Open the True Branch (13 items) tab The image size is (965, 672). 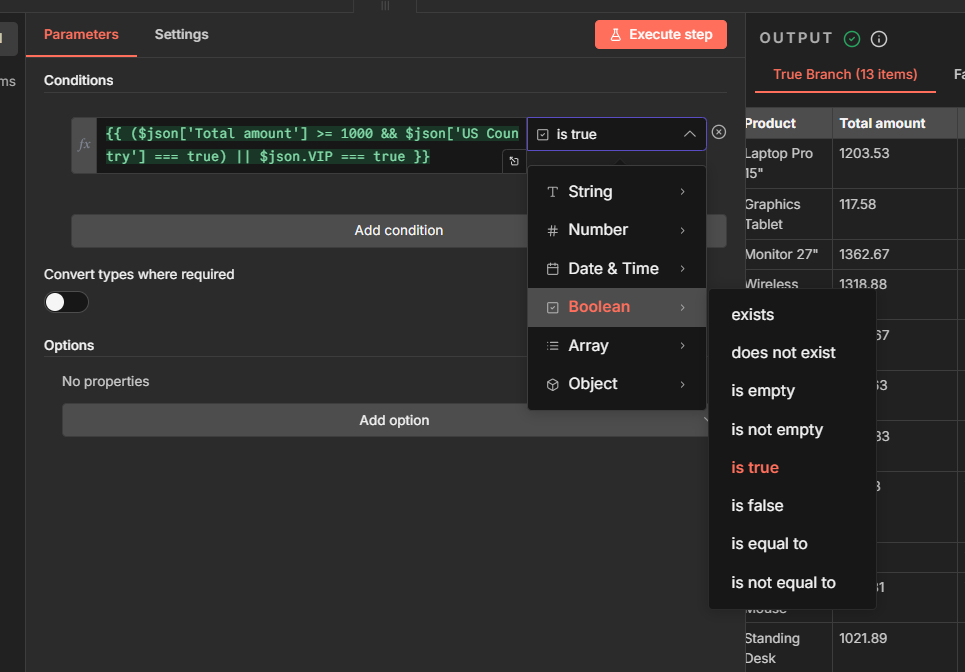coord(845,74)
